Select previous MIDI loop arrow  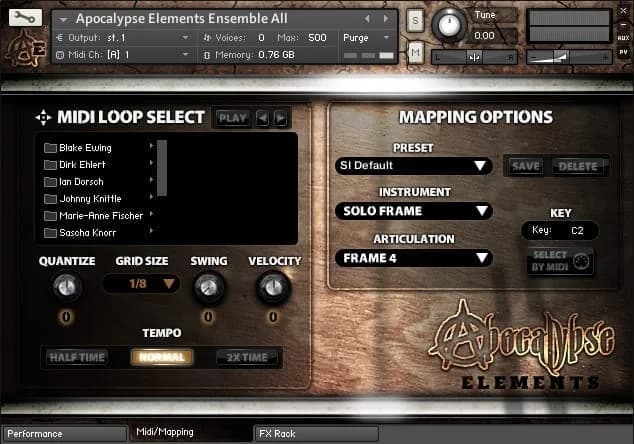(x=263, y=118)
